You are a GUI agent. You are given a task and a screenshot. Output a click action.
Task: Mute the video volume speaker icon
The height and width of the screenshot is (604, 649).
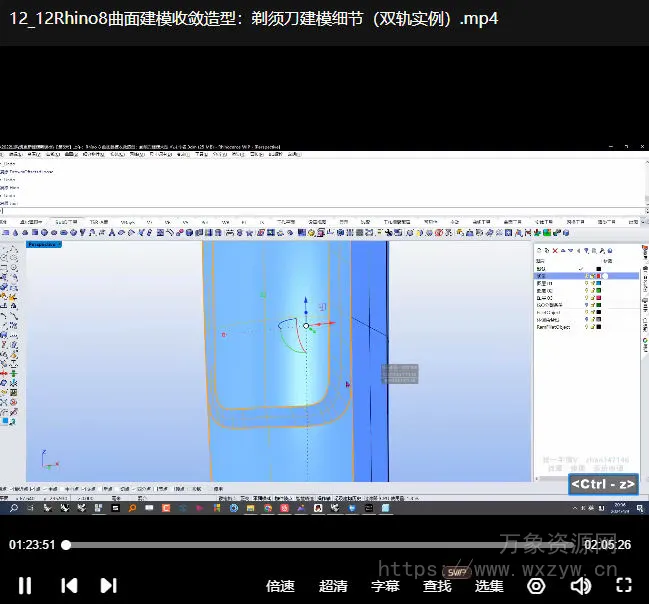pos(580,586)
